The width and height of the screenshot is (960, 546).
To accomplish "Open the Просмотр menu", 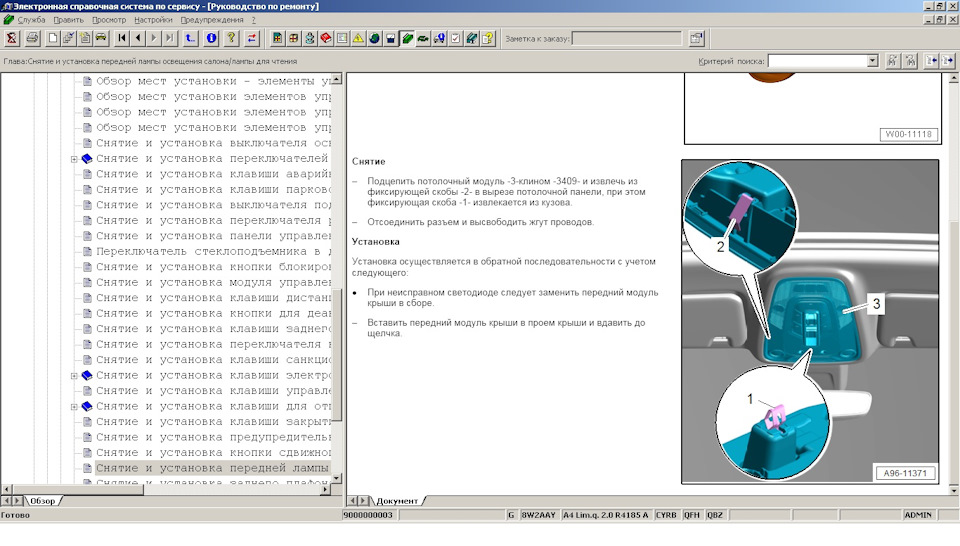I will pyautogui.click(x=109, y=20).
